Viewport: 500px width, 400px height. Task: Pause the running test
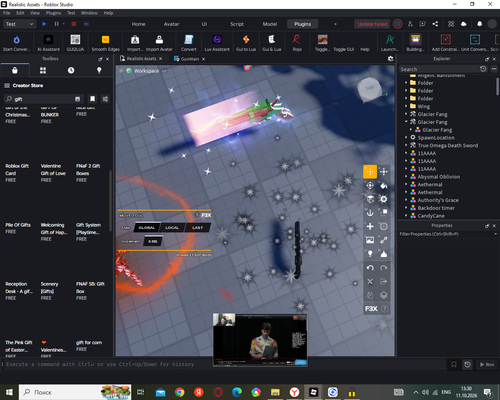pyautogui.click(x=56, y=24)
